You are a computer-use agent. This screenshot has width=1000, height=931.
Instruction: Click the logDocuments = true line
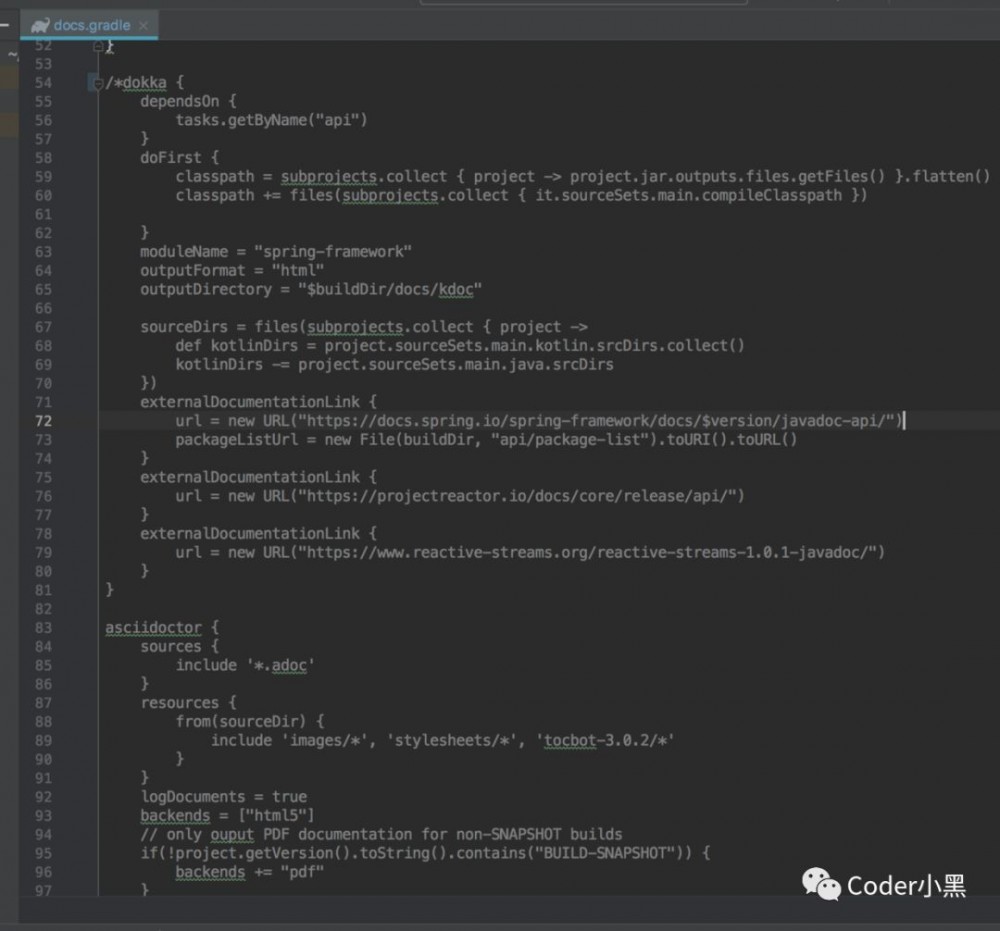coord(223,796)
